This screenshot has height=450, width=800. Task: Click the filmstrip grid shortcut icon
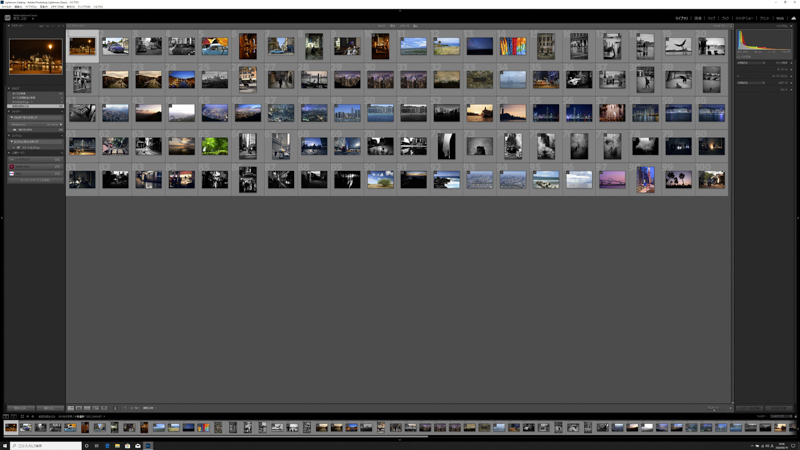coord(22,416)
